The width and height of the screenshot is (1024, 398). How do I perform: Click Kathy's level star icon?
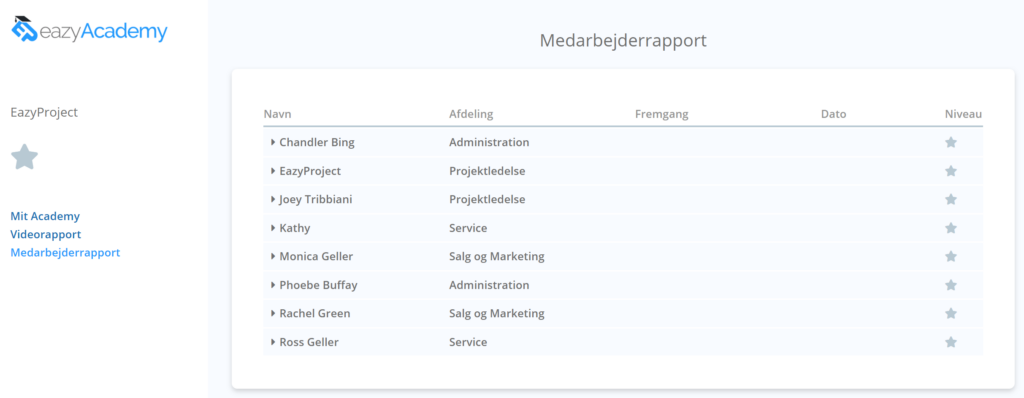pos(951,228)
